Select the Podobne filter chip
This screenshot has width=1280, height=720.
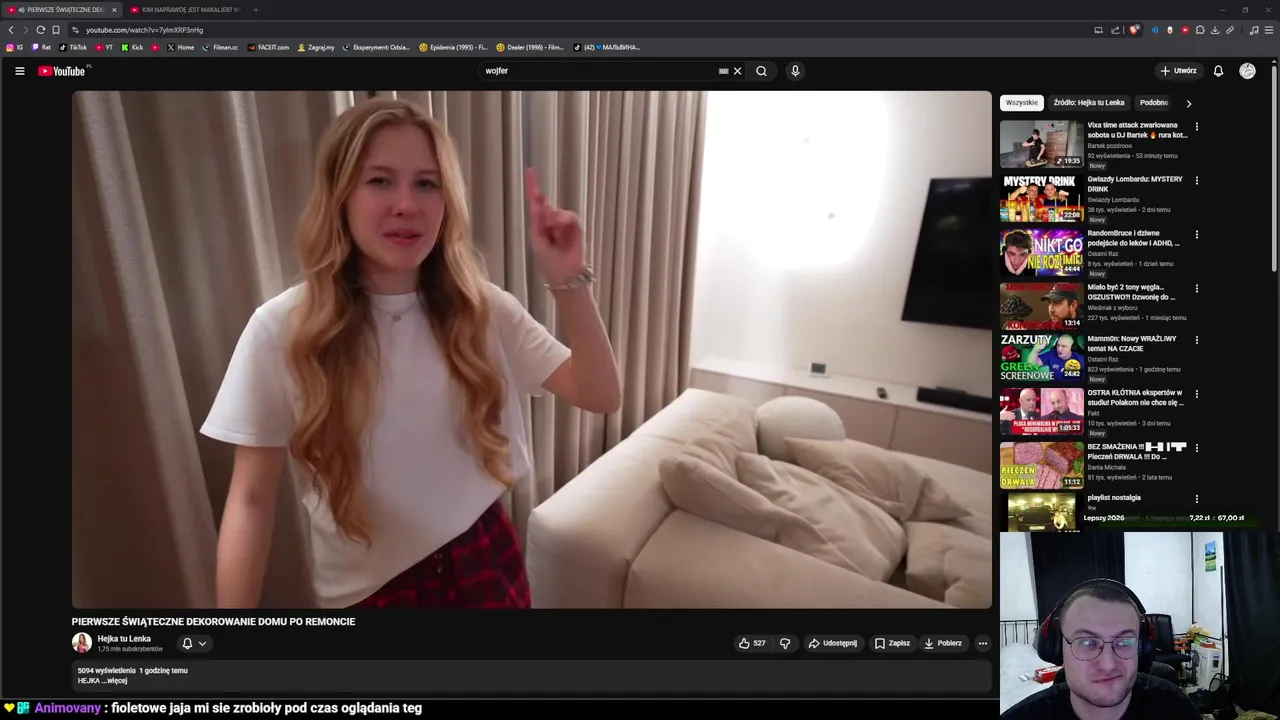point(1154,103)
